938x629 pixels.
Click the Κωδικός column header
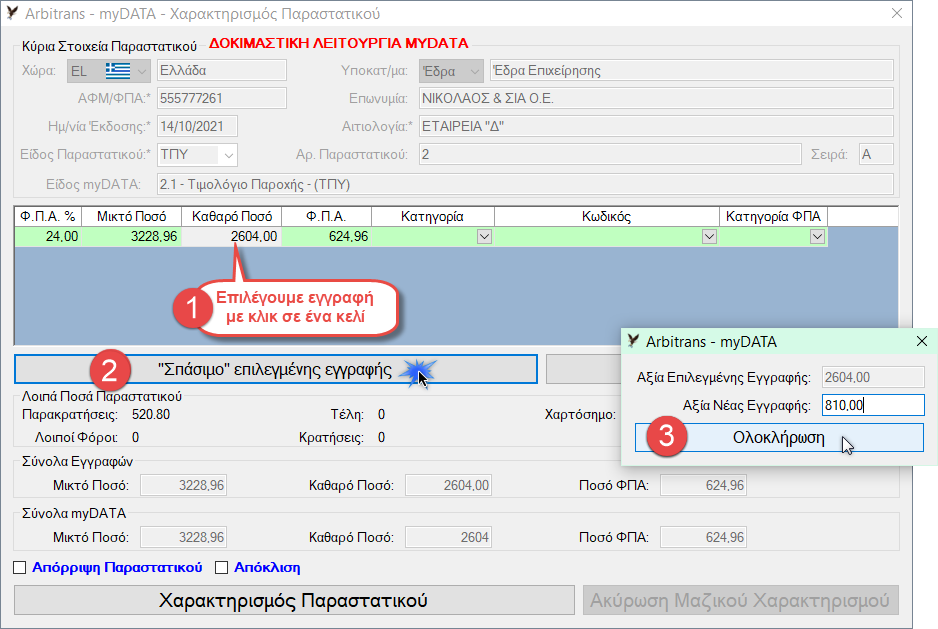pyautogui.click(x=607, y=217)
